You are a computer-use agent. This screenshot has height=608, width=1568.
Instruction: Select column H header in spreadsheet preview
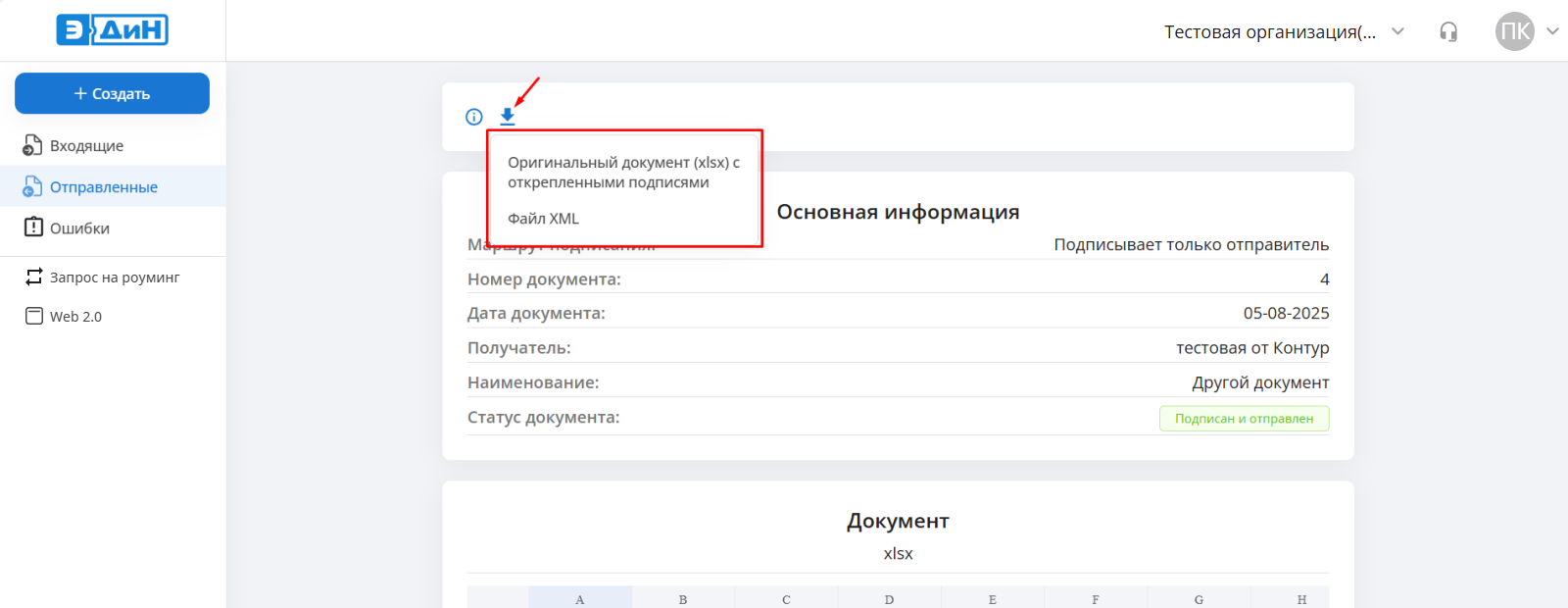coord(1301,598)
